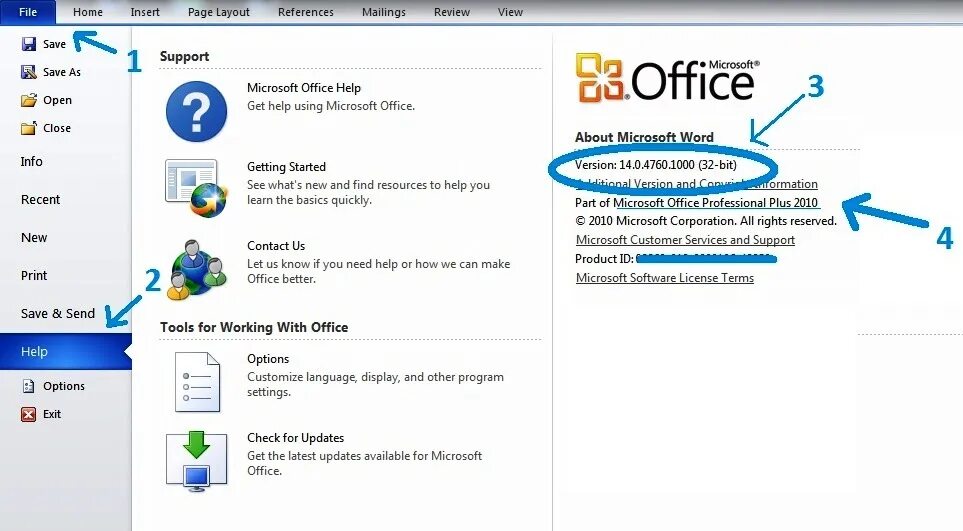Switch to the Mailings tab
The width and height of the screenshot is (963, 531).
pos(384,12)
